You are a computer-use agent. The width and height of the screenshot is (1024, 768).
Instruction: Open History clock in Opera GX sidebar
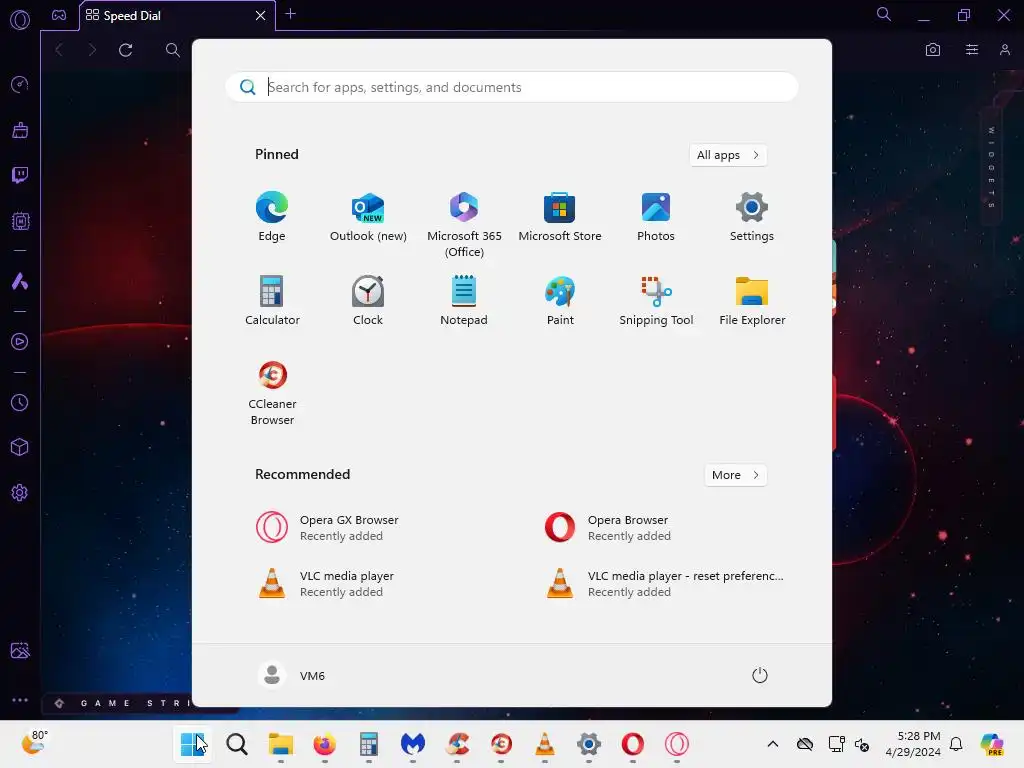tap(20, 402)
